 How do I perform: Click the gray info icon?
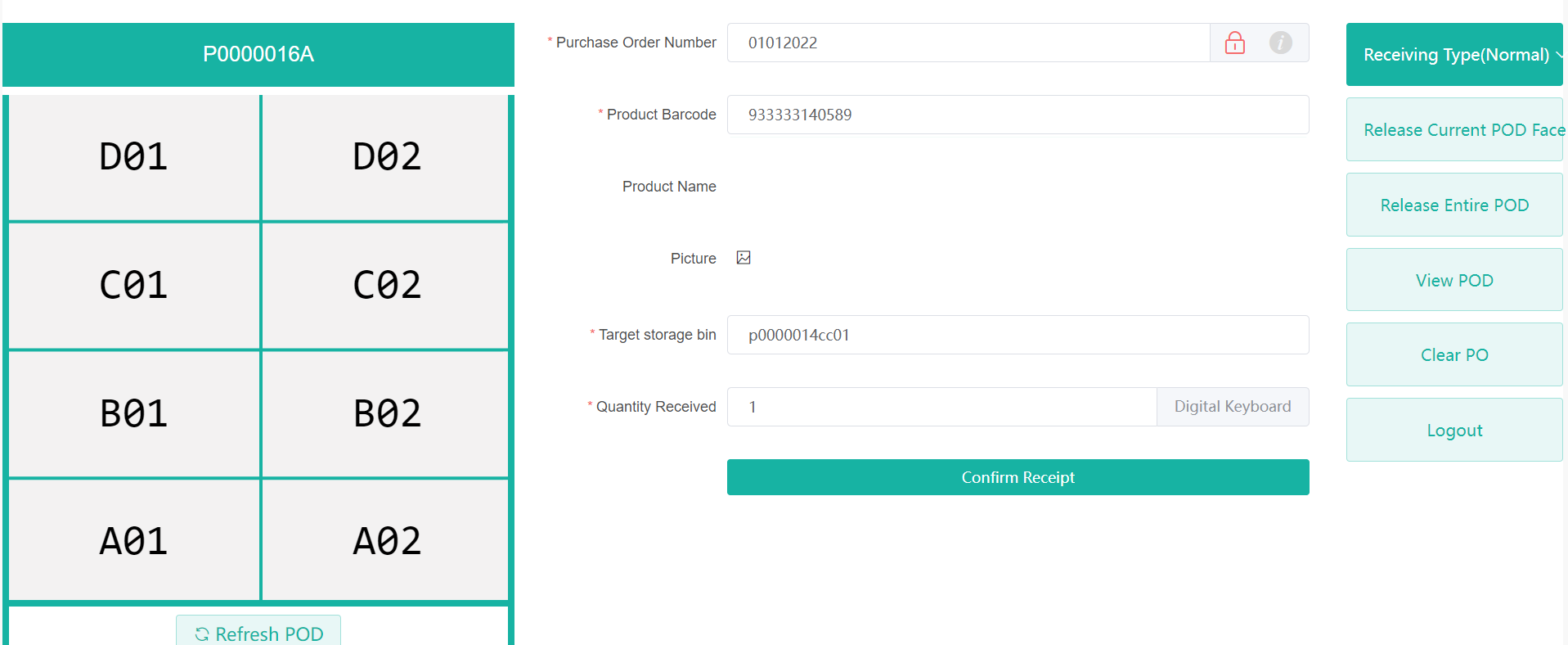pos(1280,43)
